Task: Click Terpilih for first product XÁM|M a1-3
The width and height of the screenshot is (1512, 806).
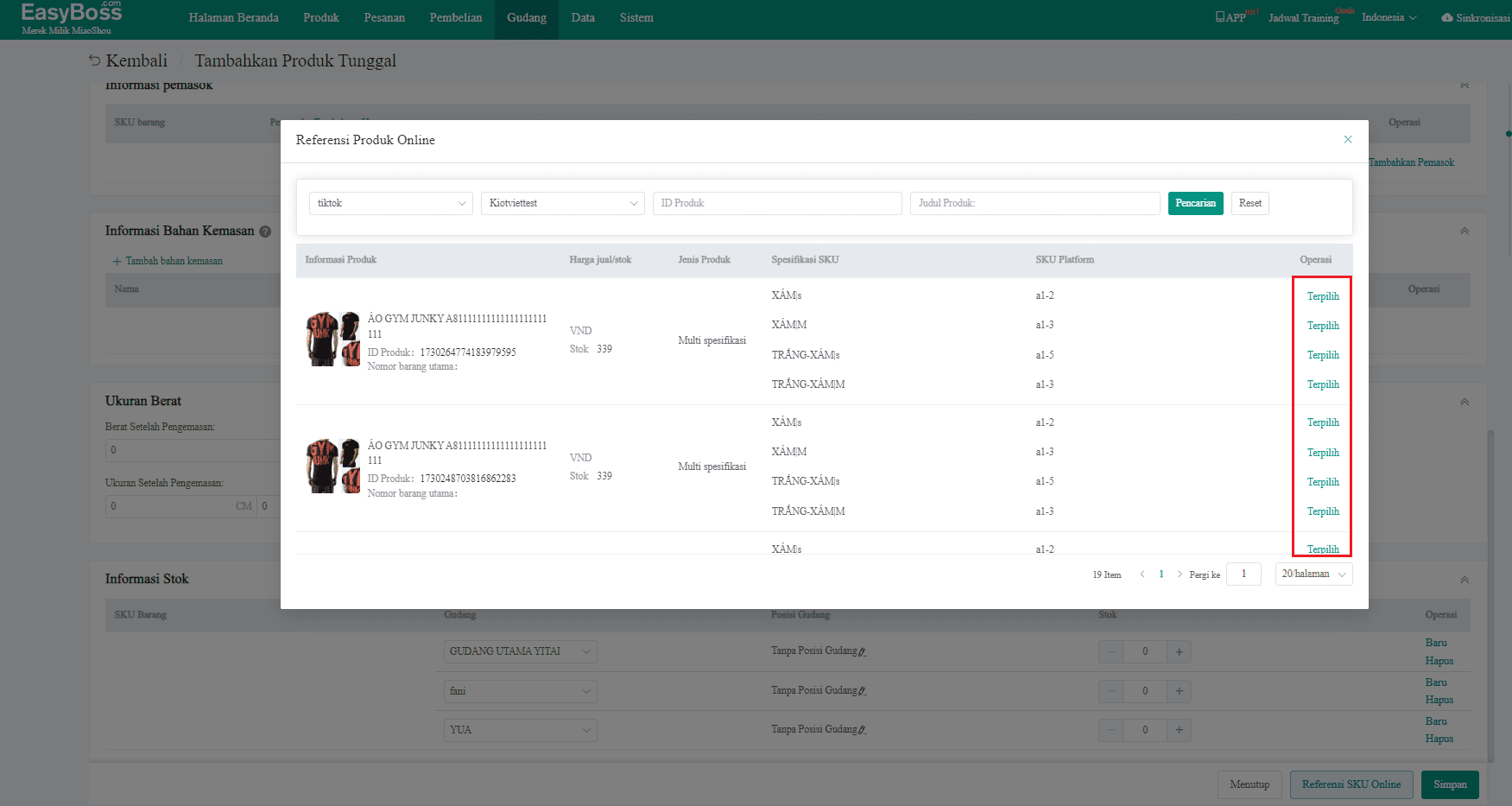Action: click(x=1323, y=326)
